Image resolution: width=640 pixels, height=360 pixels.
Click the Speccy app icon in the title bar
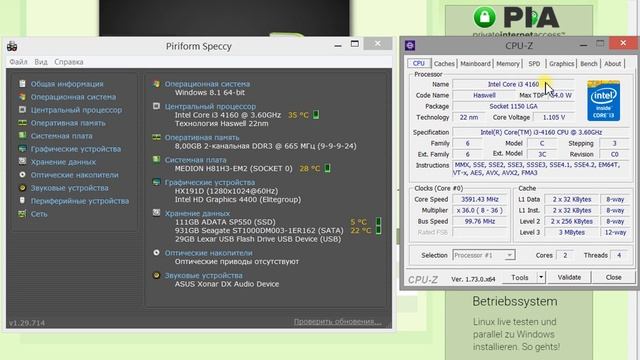point(12,46)
